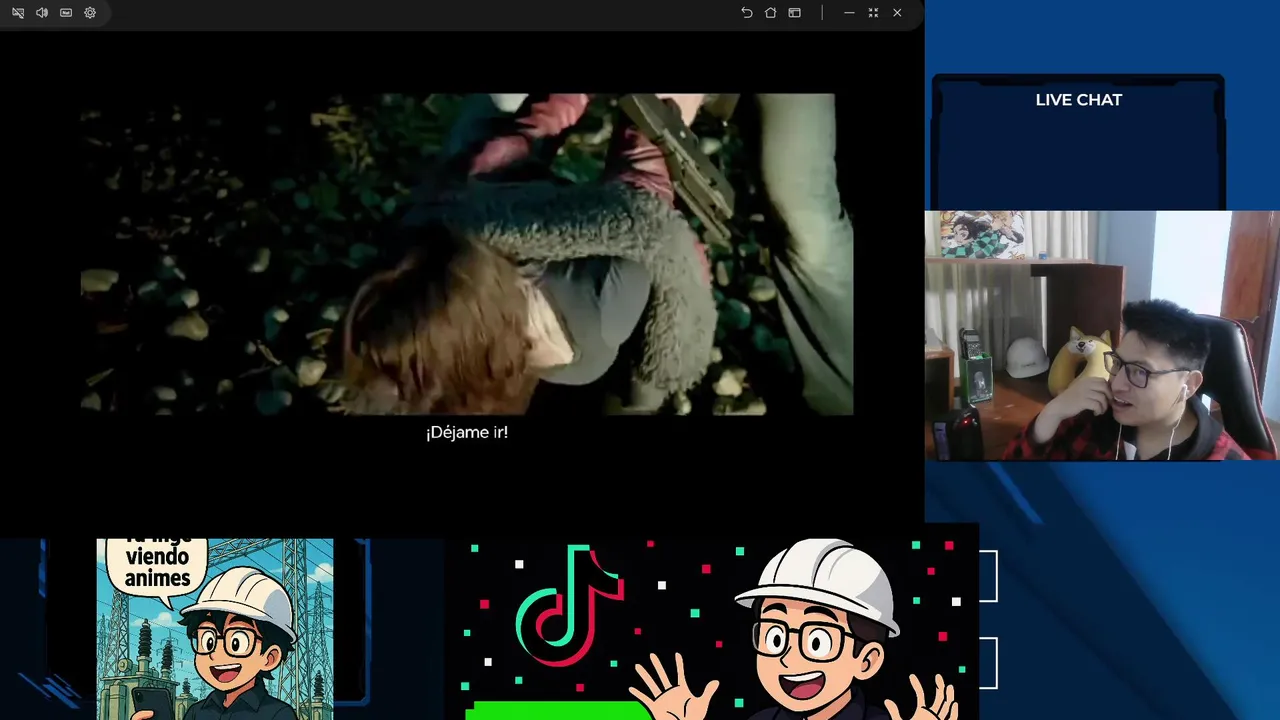1280x720 pixels.
Task: Select the webcam feed of the streamer
Action: point(1102,335)
